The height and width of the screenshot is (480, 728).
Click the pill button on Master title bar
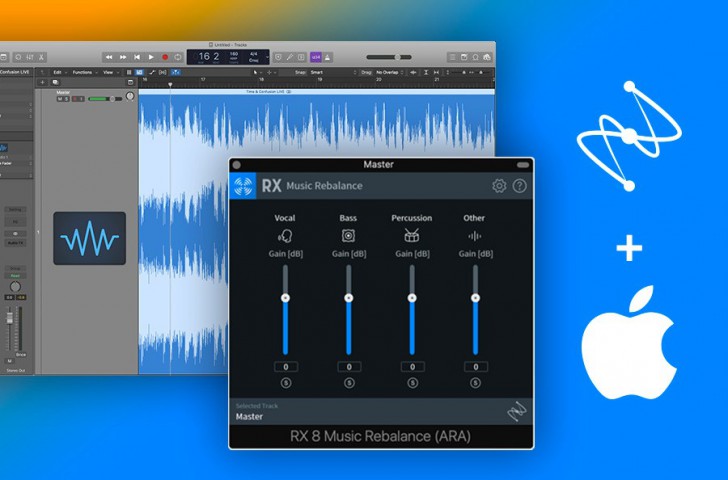click(x=523, y=165)
